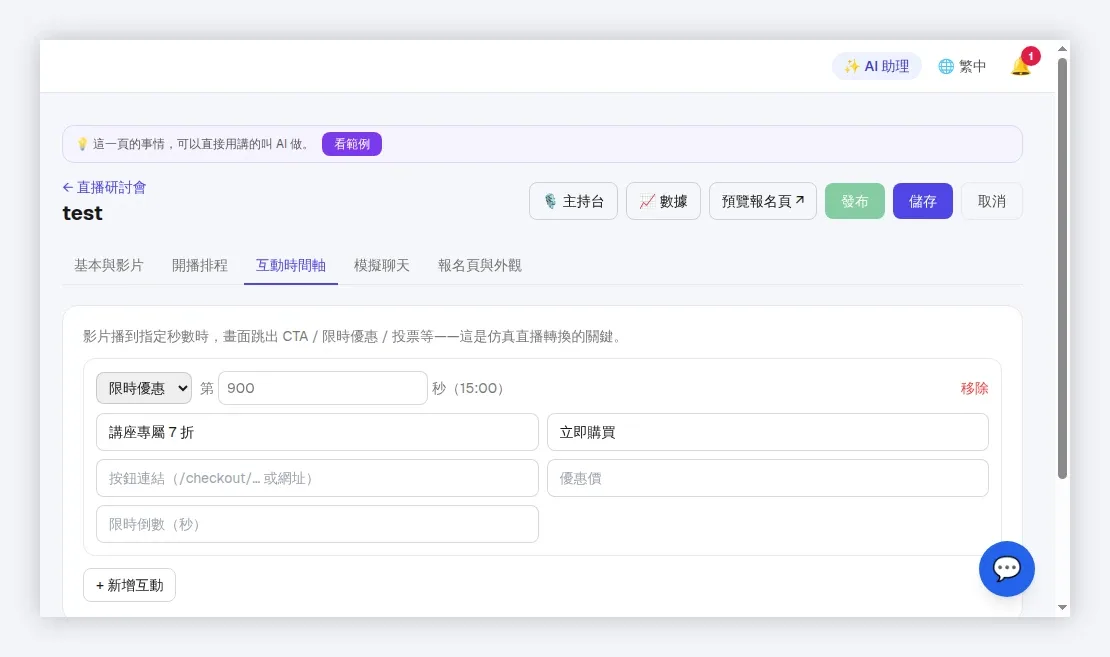Click the globe 繁中 language switcher
1110x657 pixels.
962,66
